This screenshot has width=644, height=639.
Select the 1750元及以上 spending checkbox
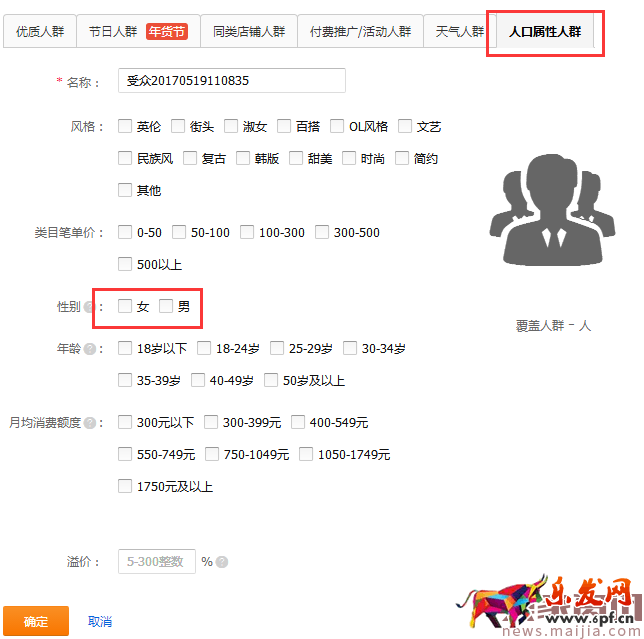[125, 486]
